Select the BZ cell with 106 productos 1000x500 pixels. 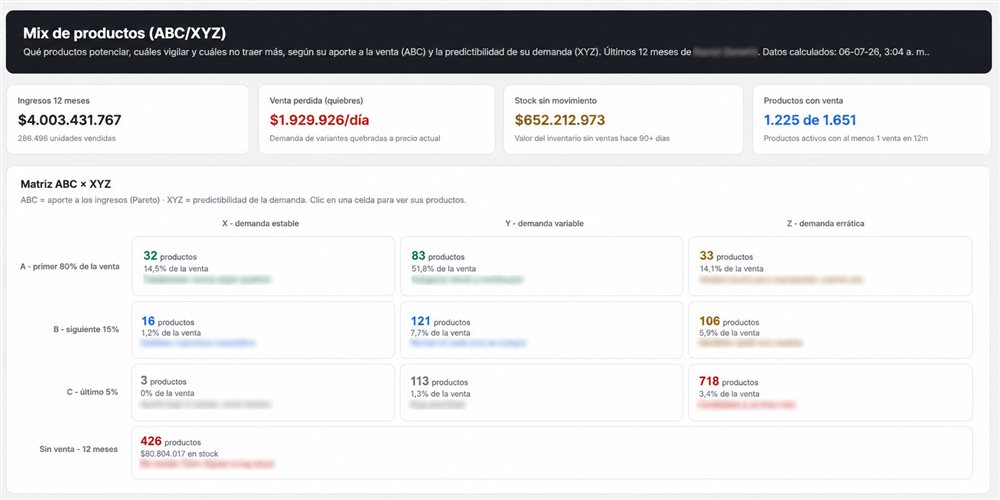point(830,330)
